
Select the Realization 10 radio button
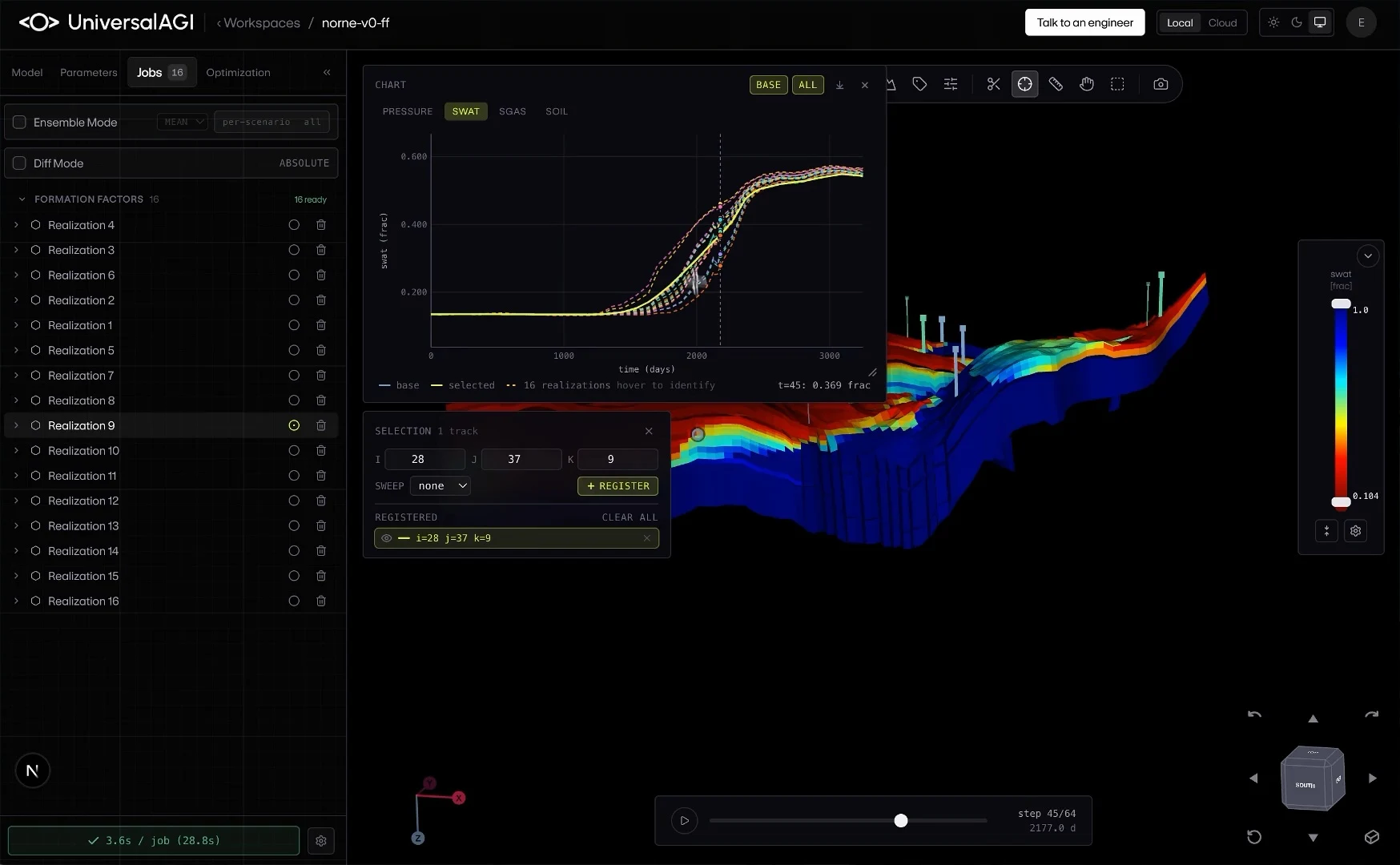coord(294,451)
